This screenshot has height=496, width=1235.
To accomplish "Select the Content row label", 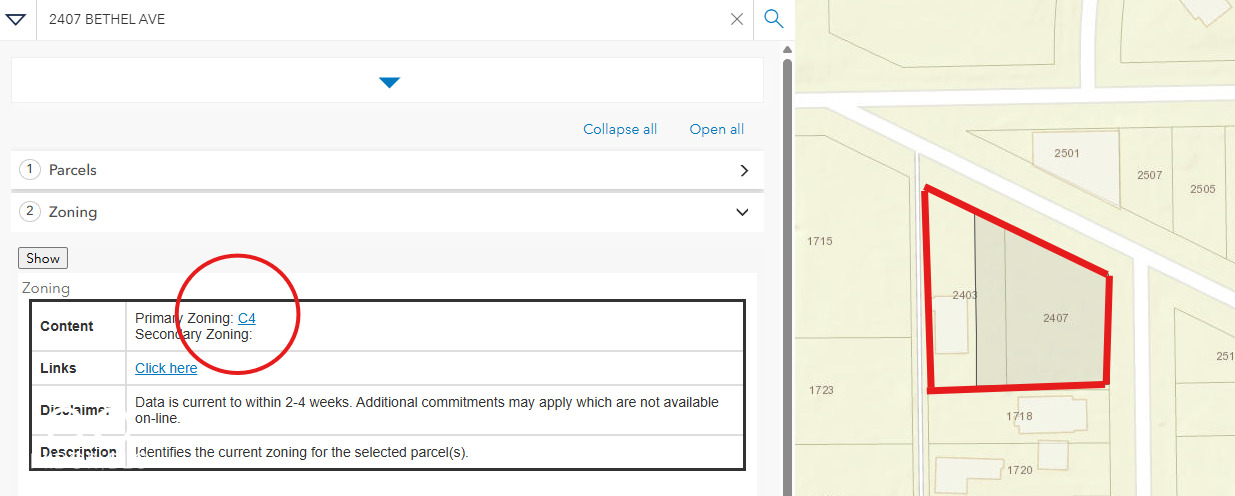I will tap(67, 326).
